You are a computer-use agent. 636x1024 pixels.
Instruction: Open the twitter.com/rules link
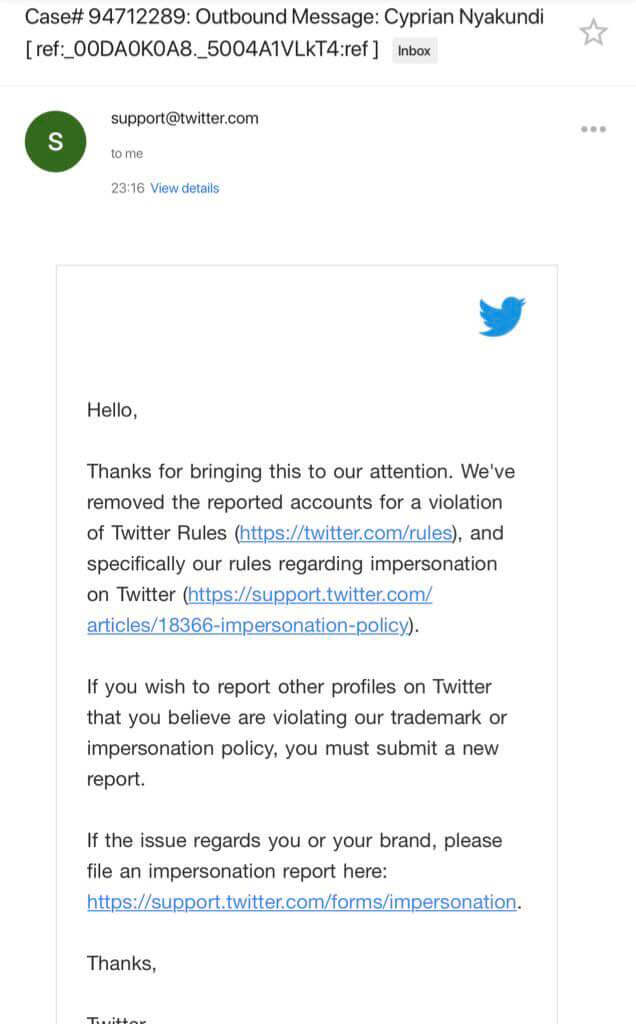point(346,533)
